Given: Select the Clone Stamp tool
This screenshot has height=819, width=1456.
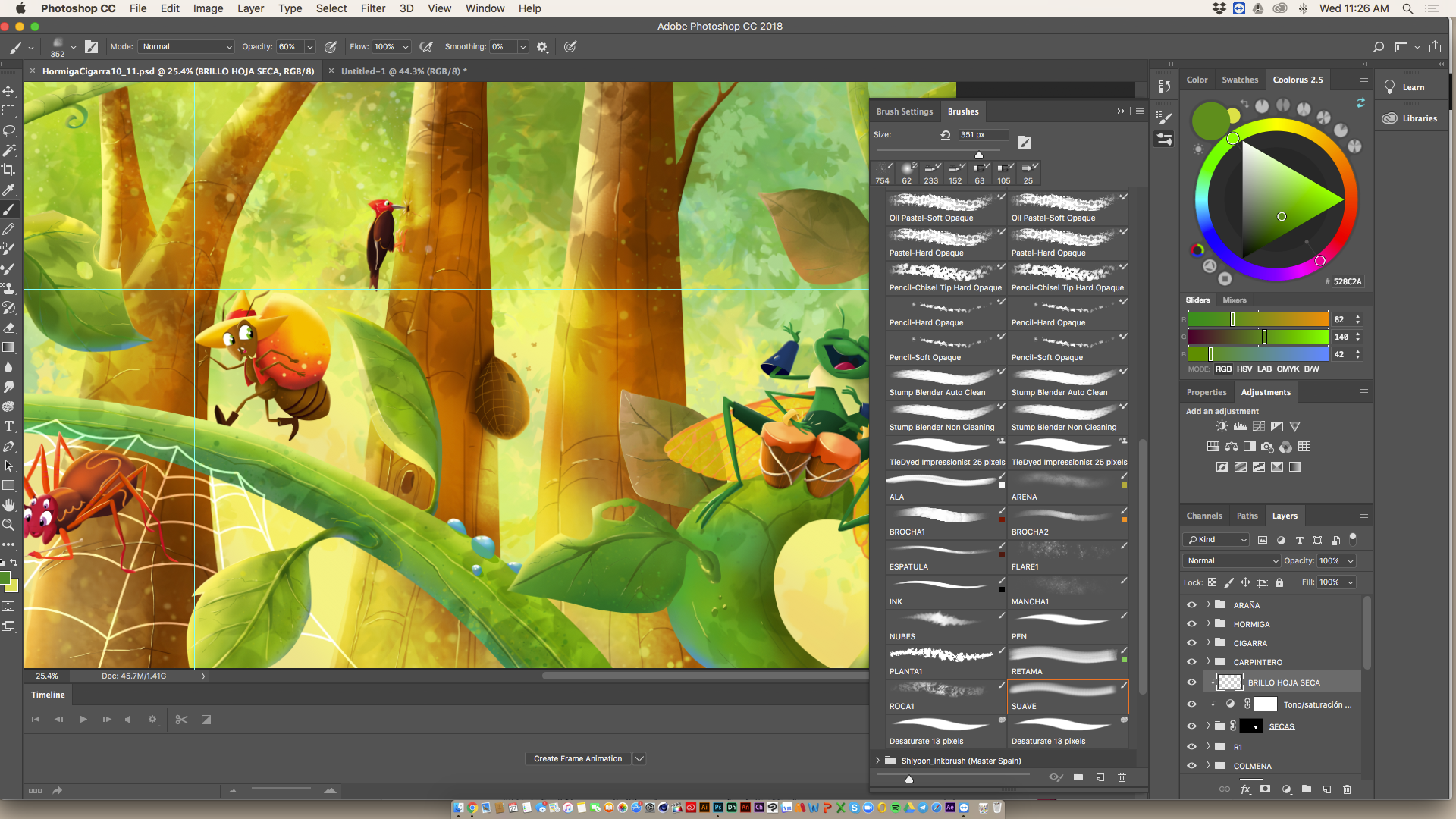Looking at the screenshot, I should tap(9, 288).
